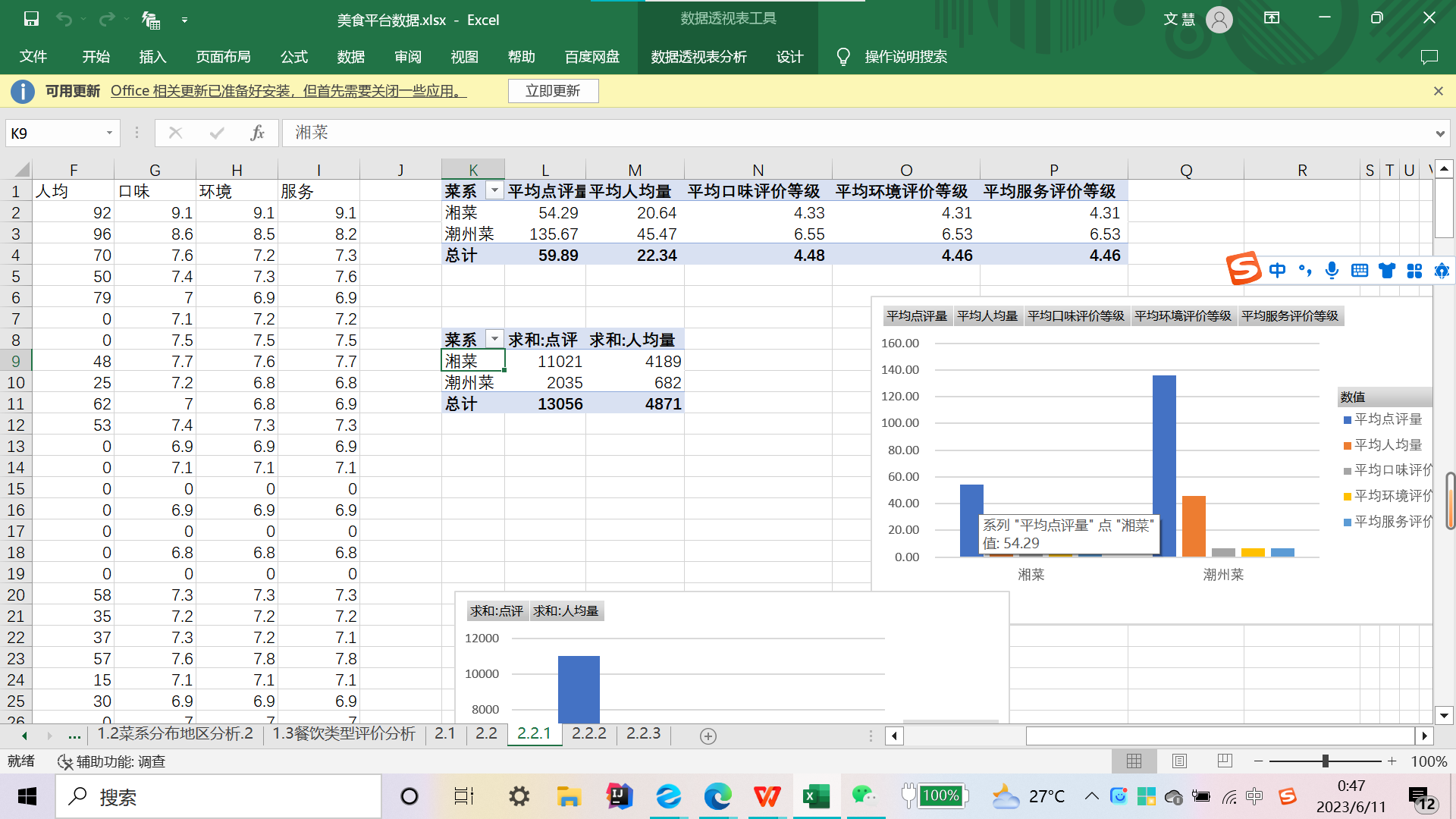Screen dimensions: 1456x819
Task: Toggle Normal view button in status bar
Action: point(1134,761)
